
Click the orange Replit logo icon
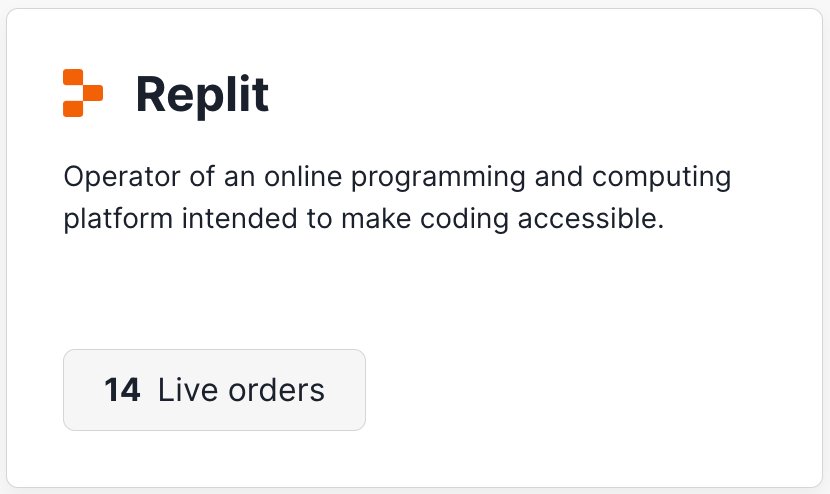(x=83, y=93)
